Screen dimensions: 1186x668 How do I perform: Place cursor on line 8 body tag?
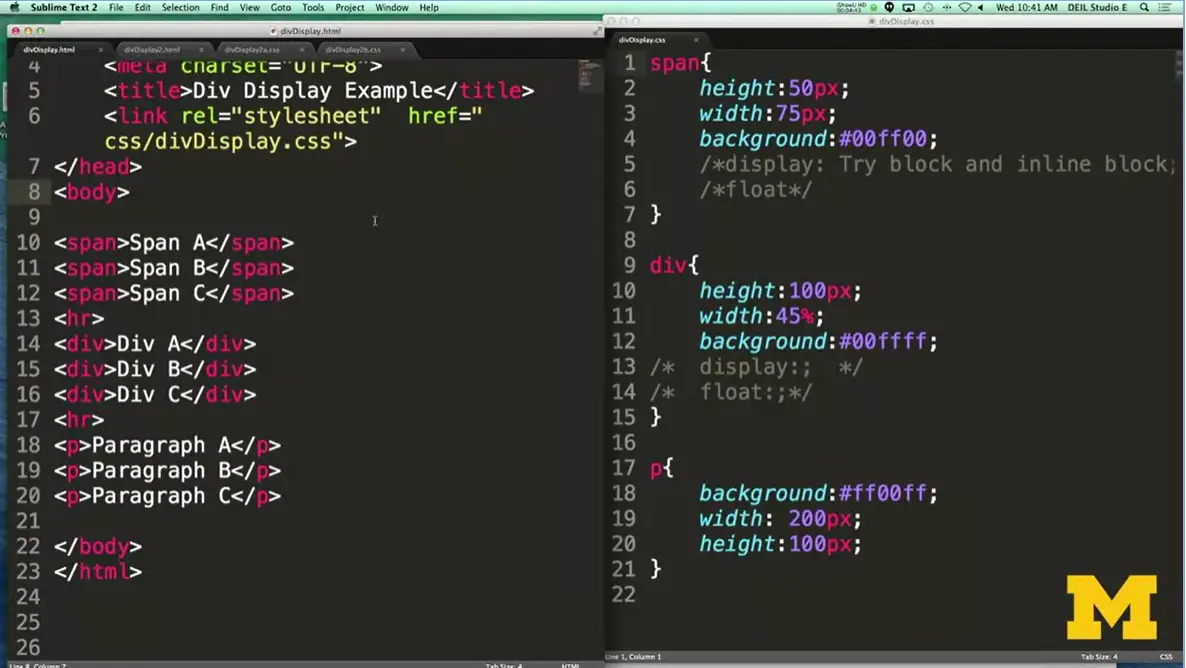pyautogui.click(x=92, y=192)
